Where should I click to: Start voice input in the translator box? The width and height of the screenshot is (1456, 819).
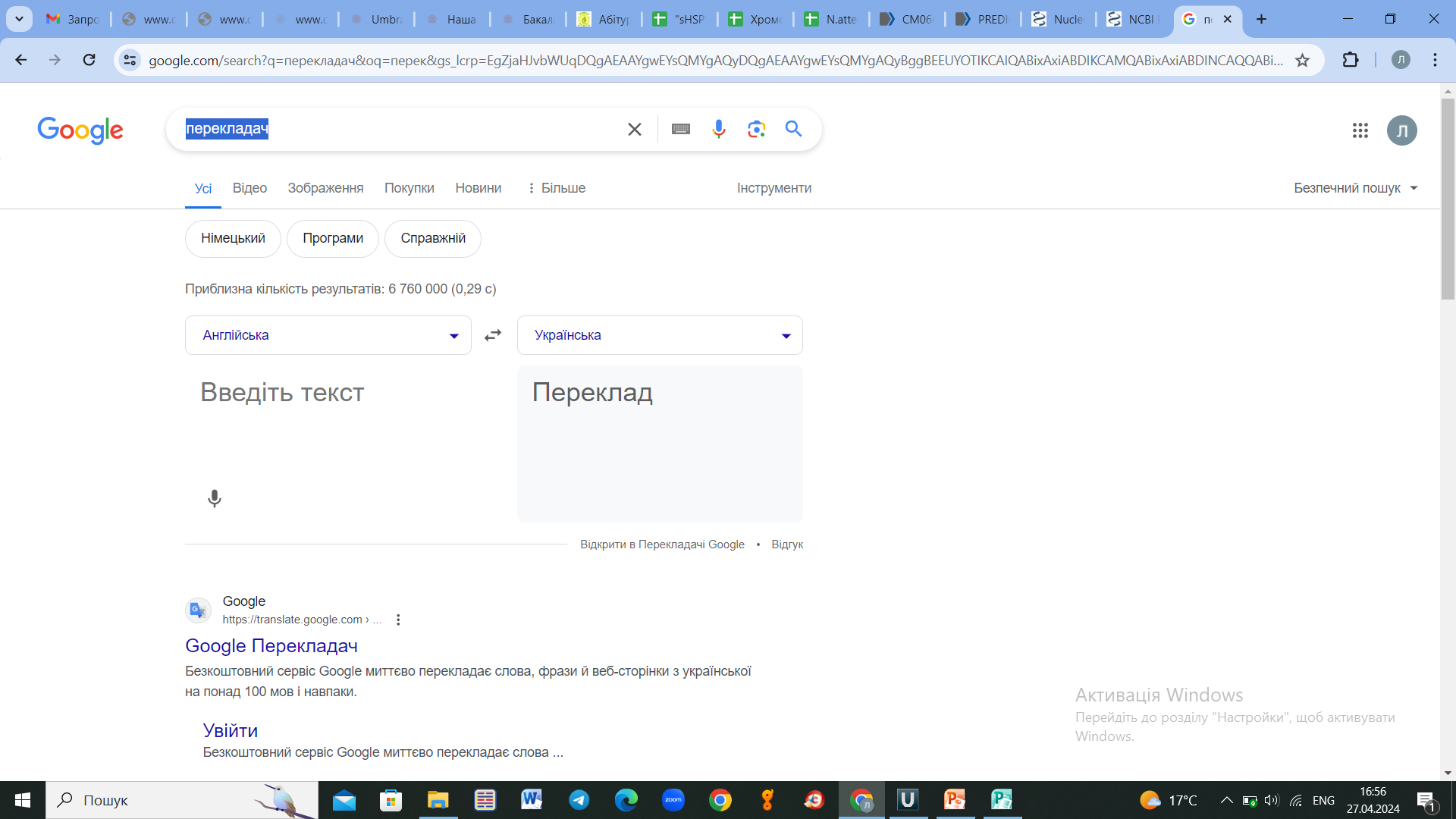(x=215, y=498)
